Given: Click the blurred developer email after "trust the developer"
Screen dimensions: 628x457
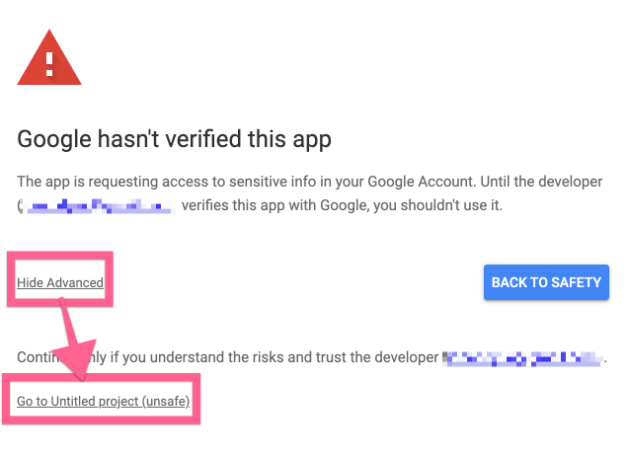Looking at the screenshot, I should point(524,356).
